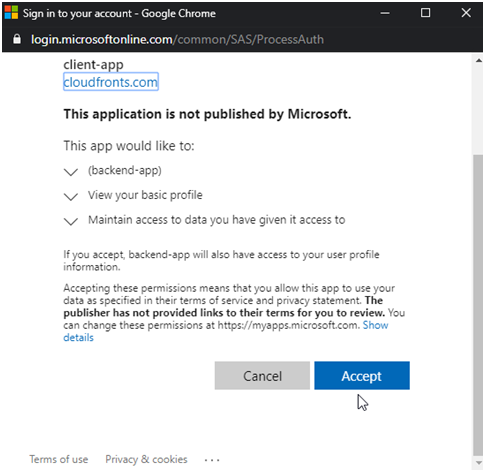485x472 pixels.
Task: Open the Terms of use link
Action: [x=59, y=459]
